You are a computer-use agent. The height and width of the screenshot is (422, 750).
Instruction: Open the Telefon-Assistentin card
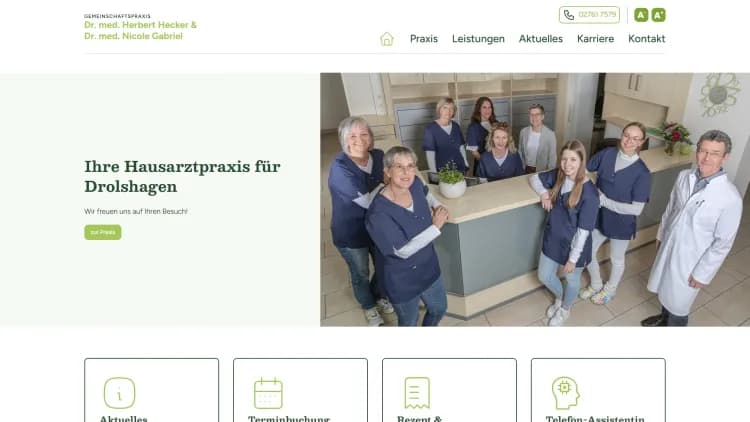(598, 390)
